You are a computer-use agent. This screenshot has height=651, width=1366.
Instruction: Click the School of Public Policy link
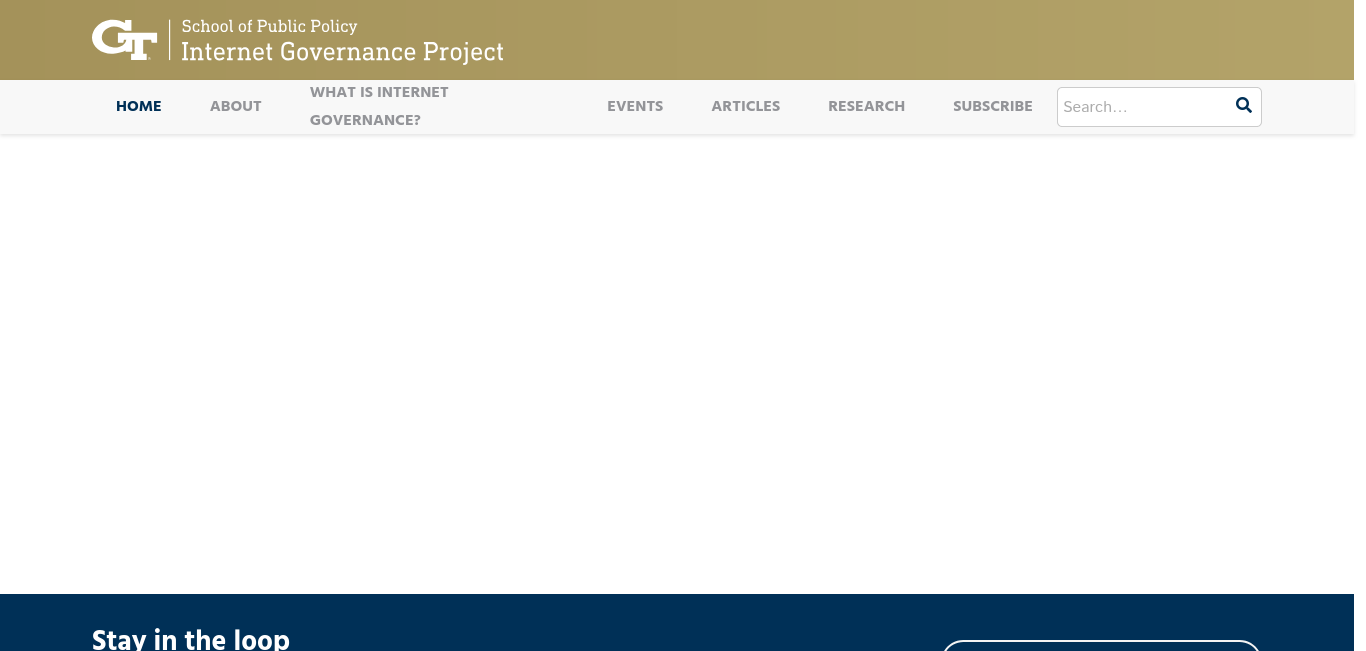[x=269, y=26]
